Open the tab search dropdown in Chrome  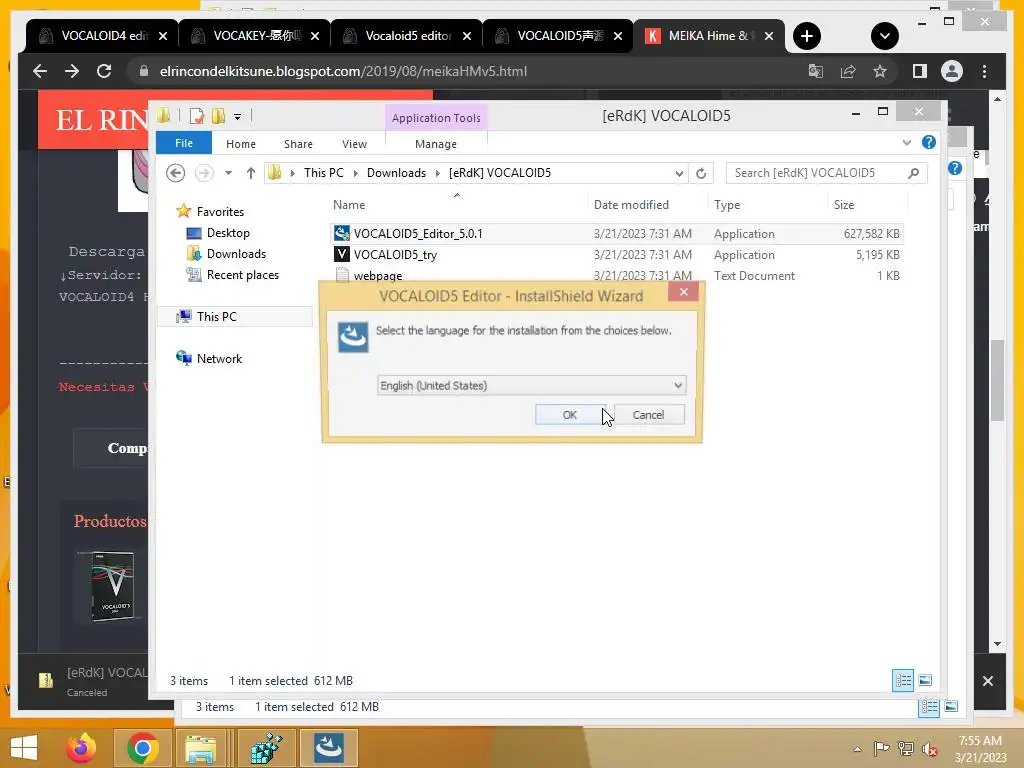(x=884, y=36)
